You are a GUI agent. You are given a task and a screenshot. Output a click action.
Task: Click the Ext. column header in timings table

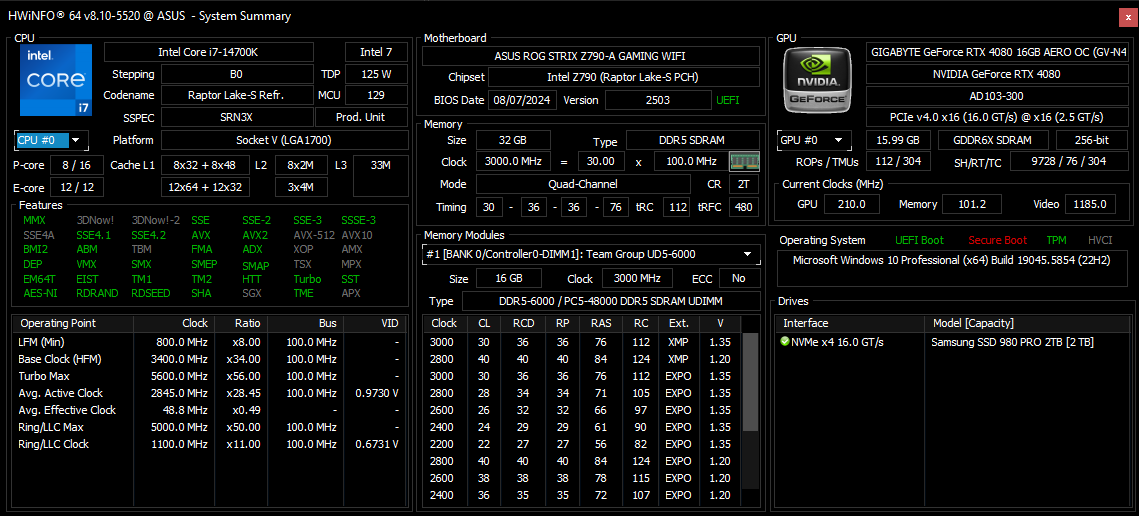click(678, 323)
